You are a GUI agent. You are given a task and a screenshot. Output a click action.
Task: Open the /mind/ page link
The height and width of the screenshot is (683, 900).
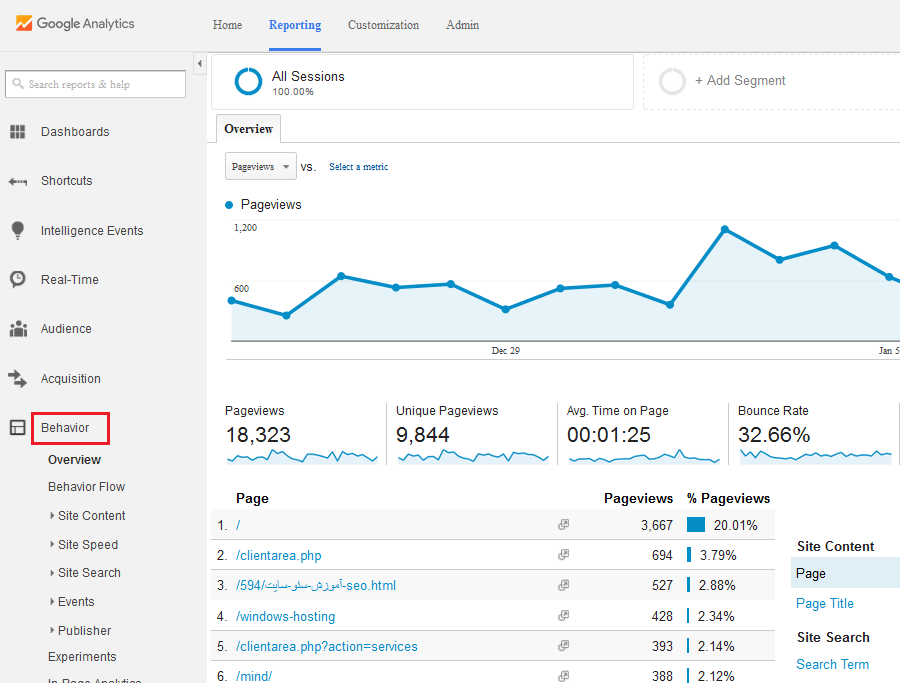254,676
